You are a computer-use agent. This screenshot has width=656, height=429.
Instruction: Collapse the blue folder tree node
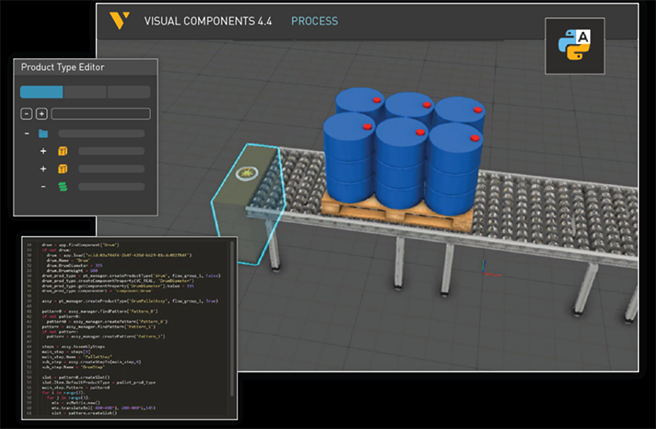tap(26, 133)
